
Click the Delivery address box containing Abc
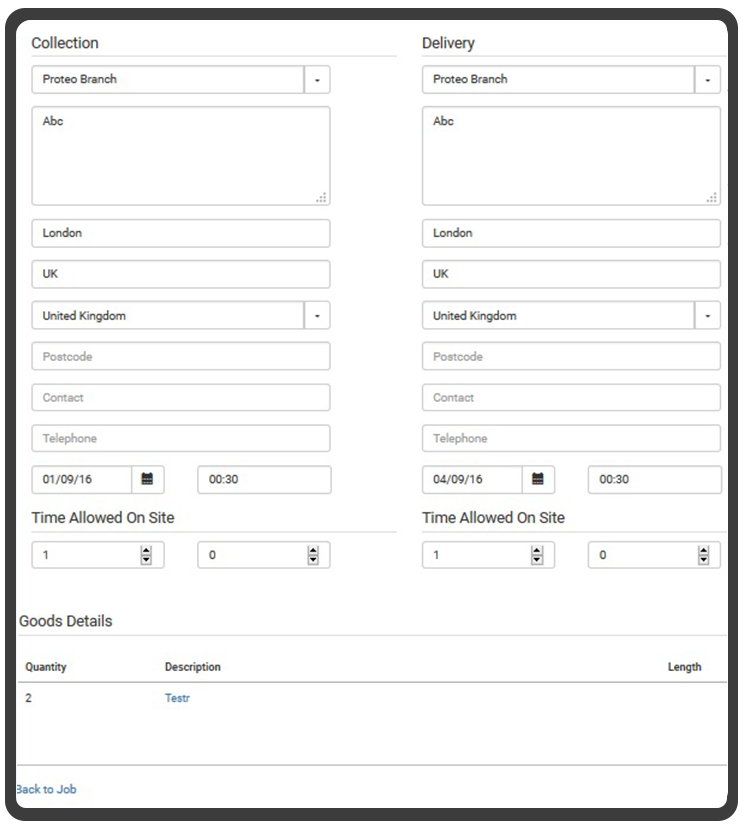(571, 156)
